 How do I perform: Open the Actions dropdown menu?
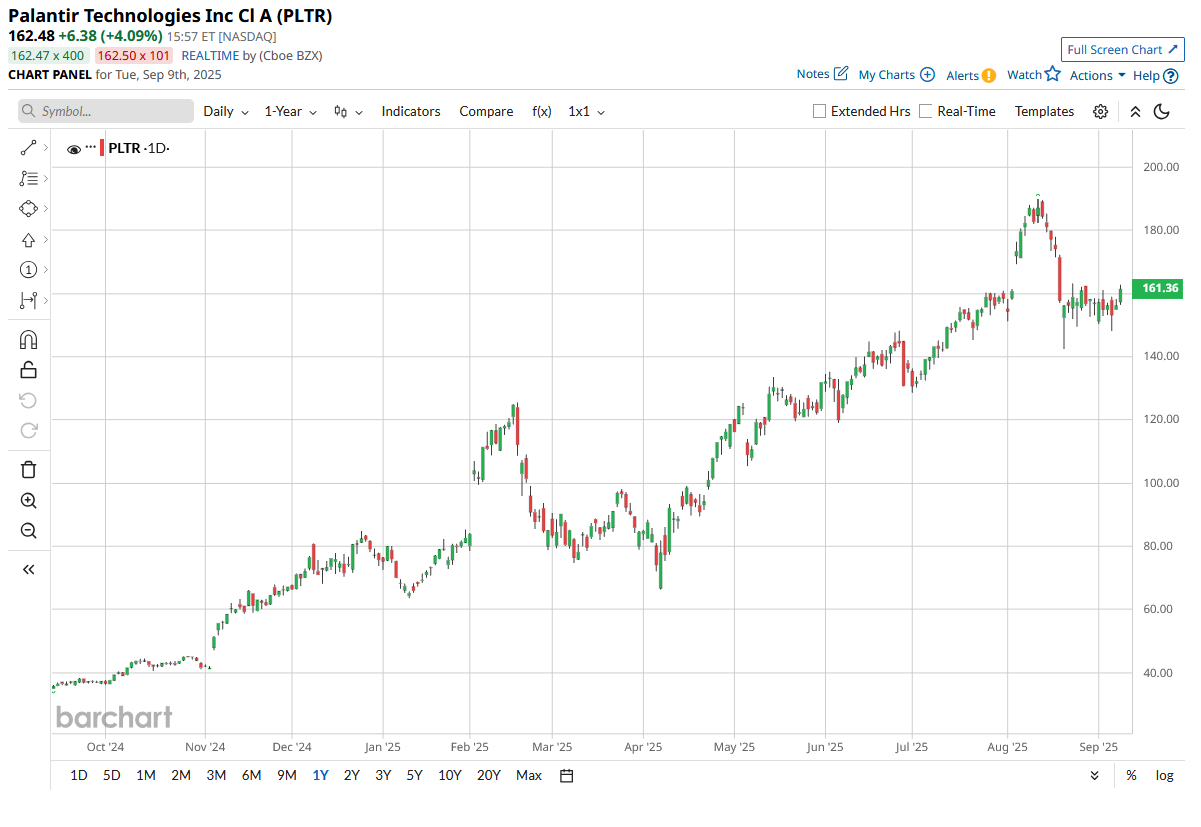click(x=1097, y=75)
